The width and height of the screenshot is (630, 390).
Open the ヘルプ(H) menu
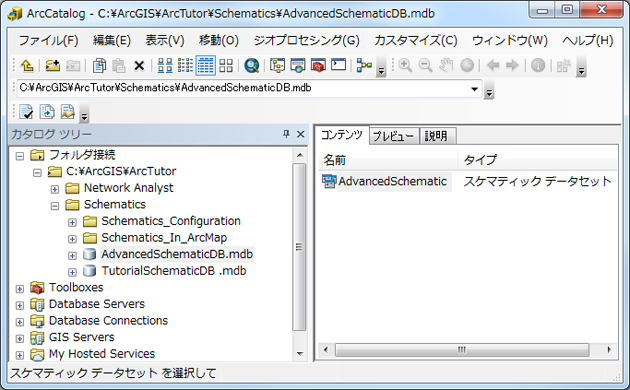click(x=587, y=40)
